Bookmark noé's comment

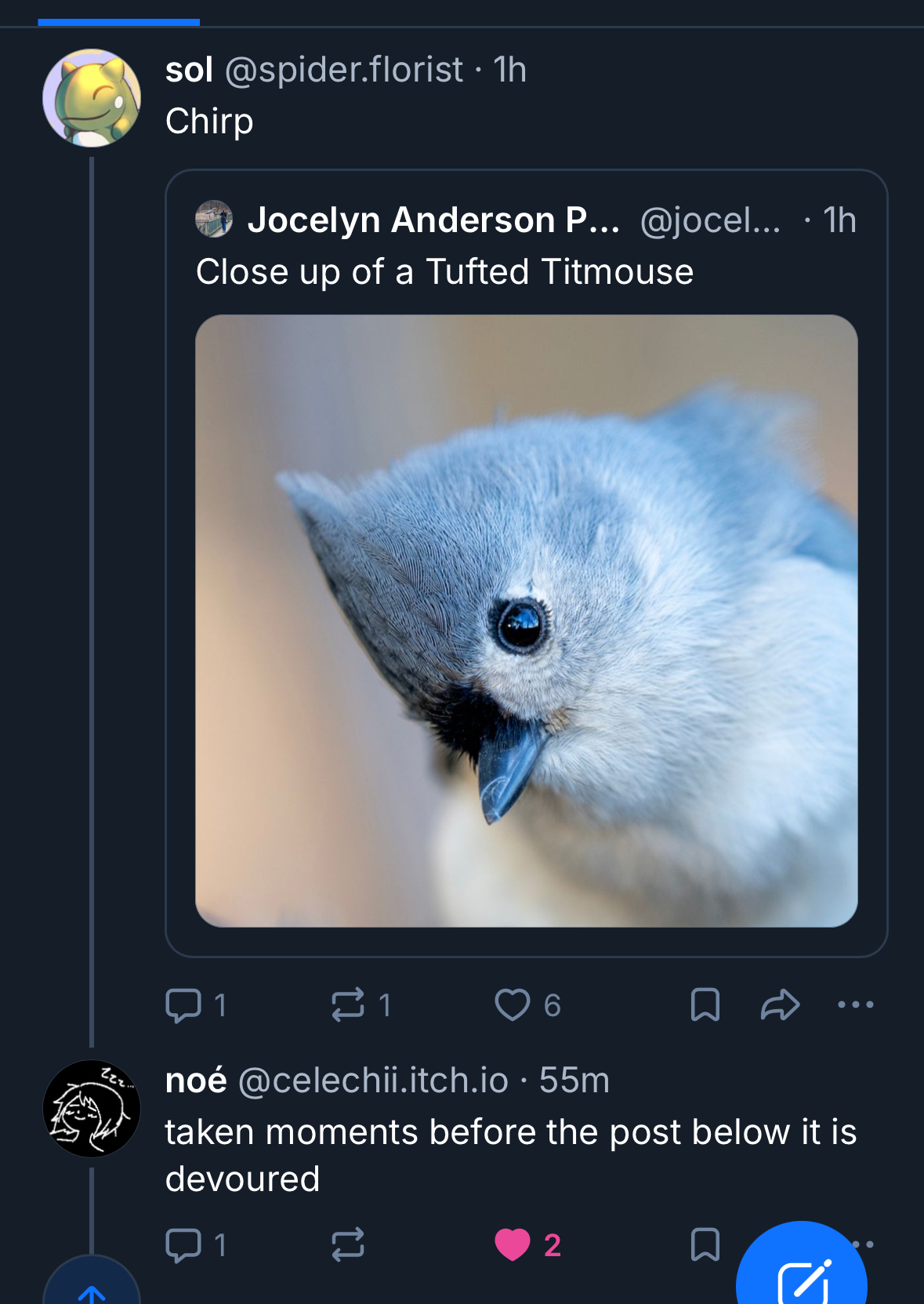click(705, 1245)
